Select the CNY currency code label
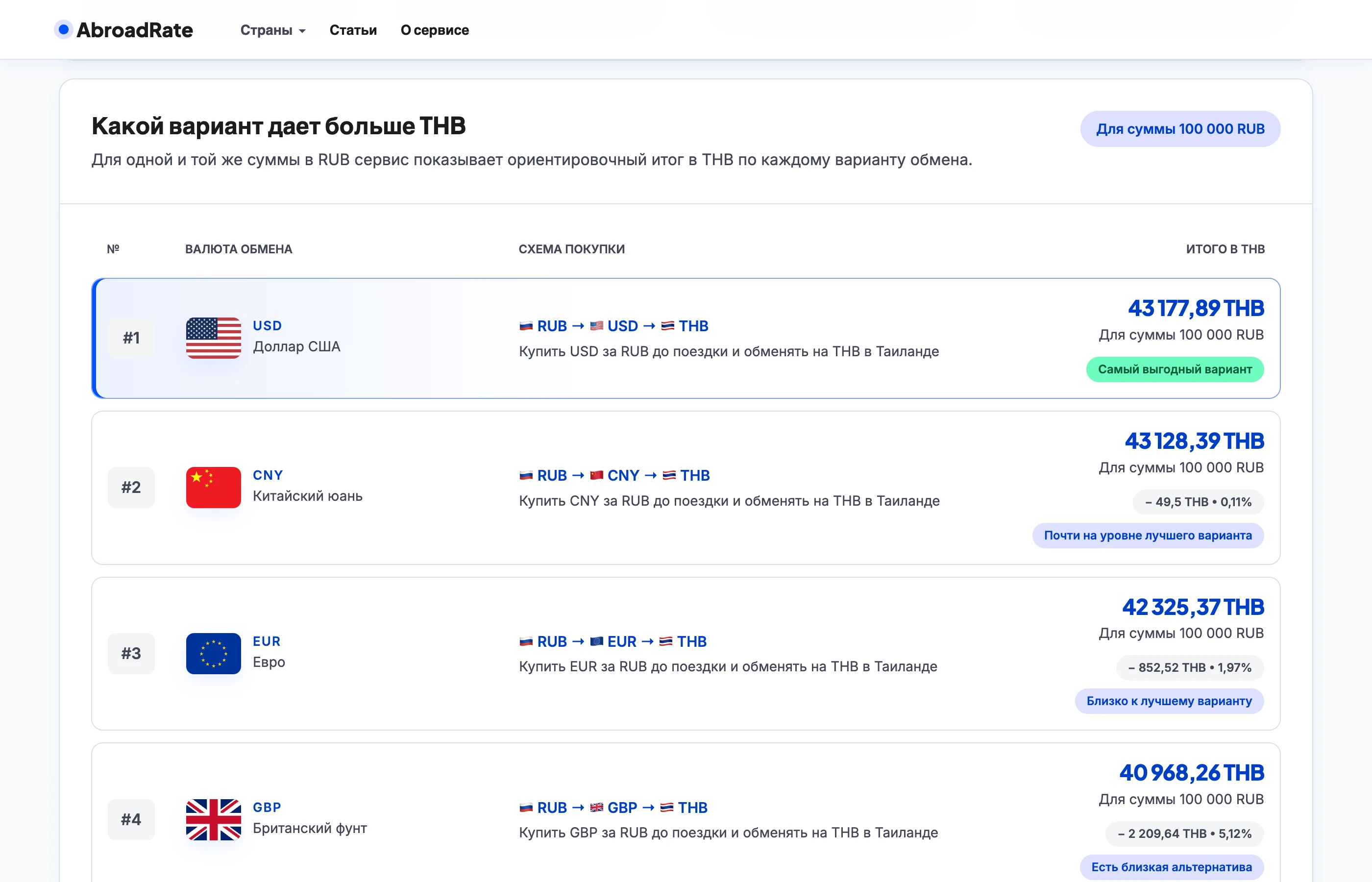Image resolution: width=1372 pixels, height=882 pixels. [268, 475]
